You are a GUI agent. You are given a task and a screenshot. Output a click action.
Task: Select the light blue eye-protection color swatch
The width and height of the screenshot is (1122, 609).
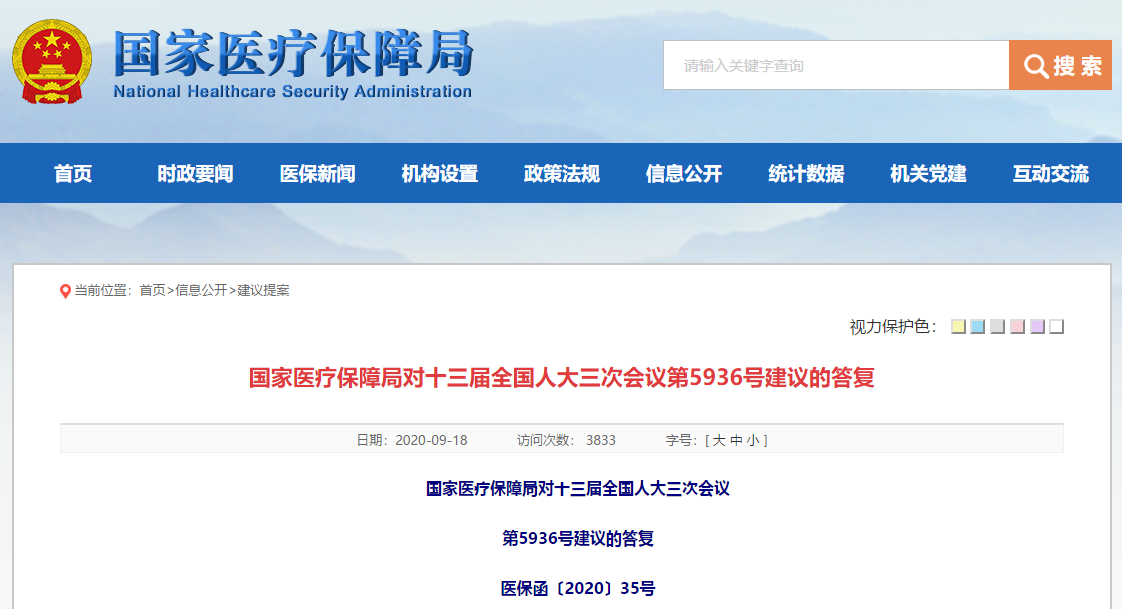click(977, 327)
